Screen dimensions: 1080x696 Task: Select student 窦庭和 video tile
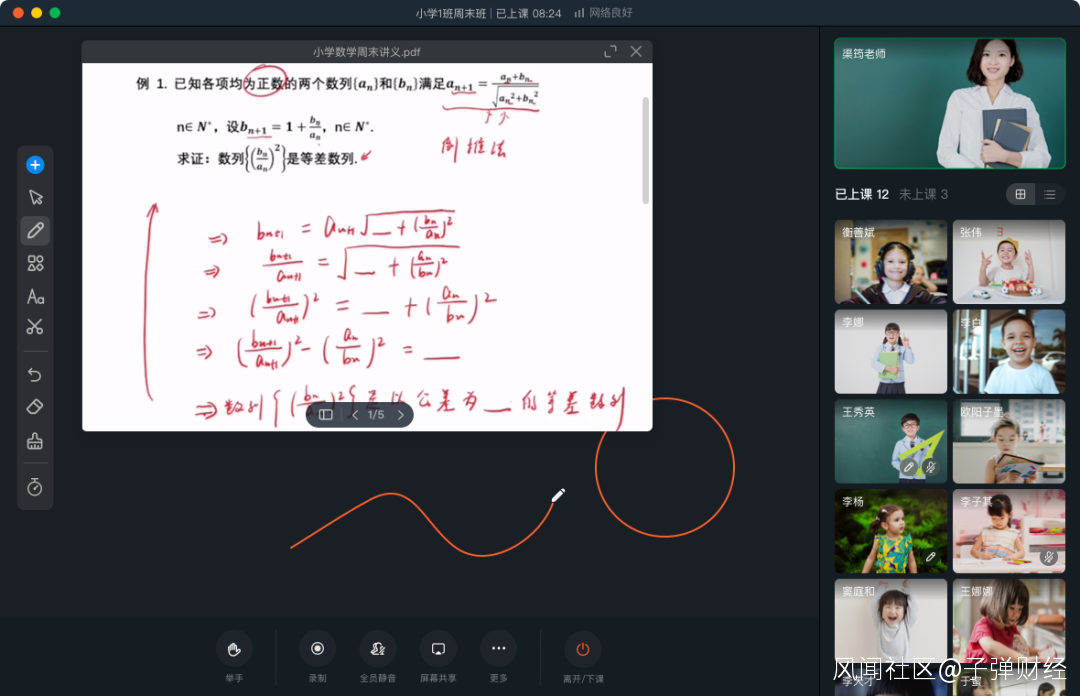(x=891, y=620)
